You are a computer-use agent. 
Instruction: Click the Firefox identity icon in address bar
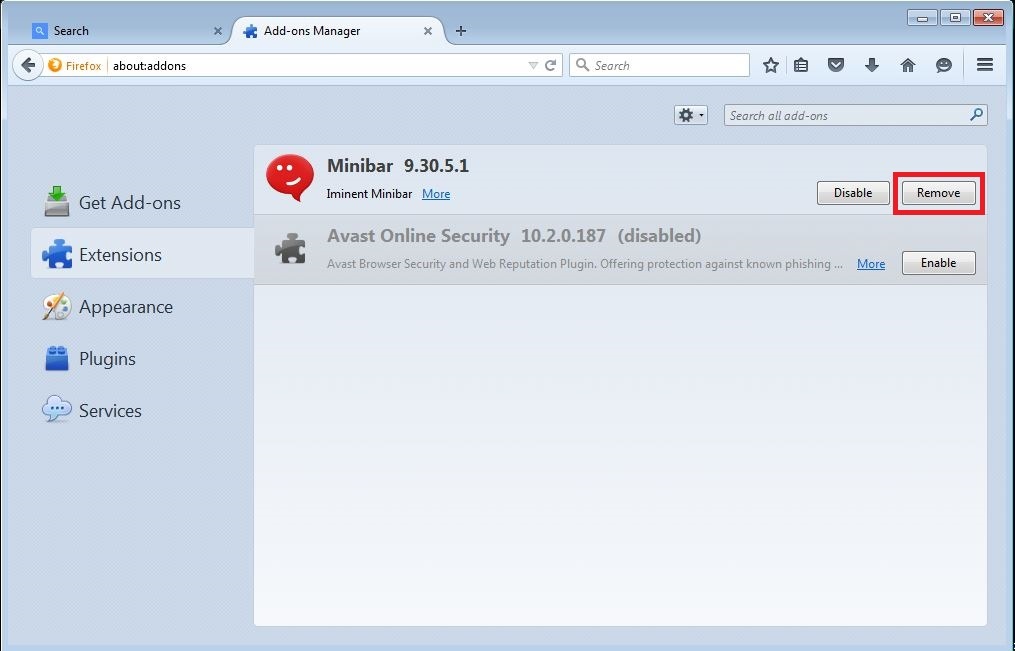55,65
